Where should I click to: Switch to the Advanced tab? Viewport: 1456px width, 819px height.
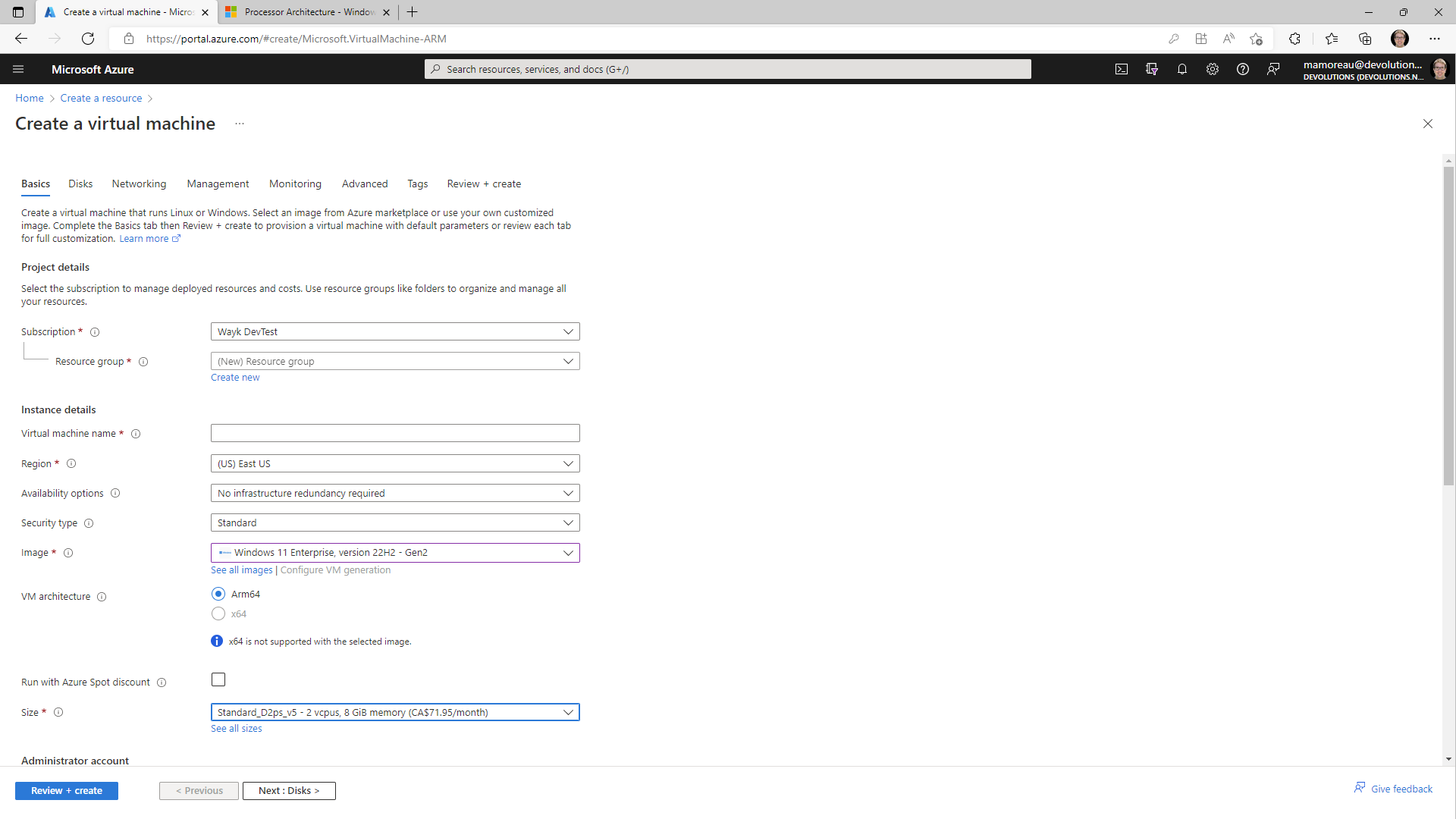tap(365, 184)
